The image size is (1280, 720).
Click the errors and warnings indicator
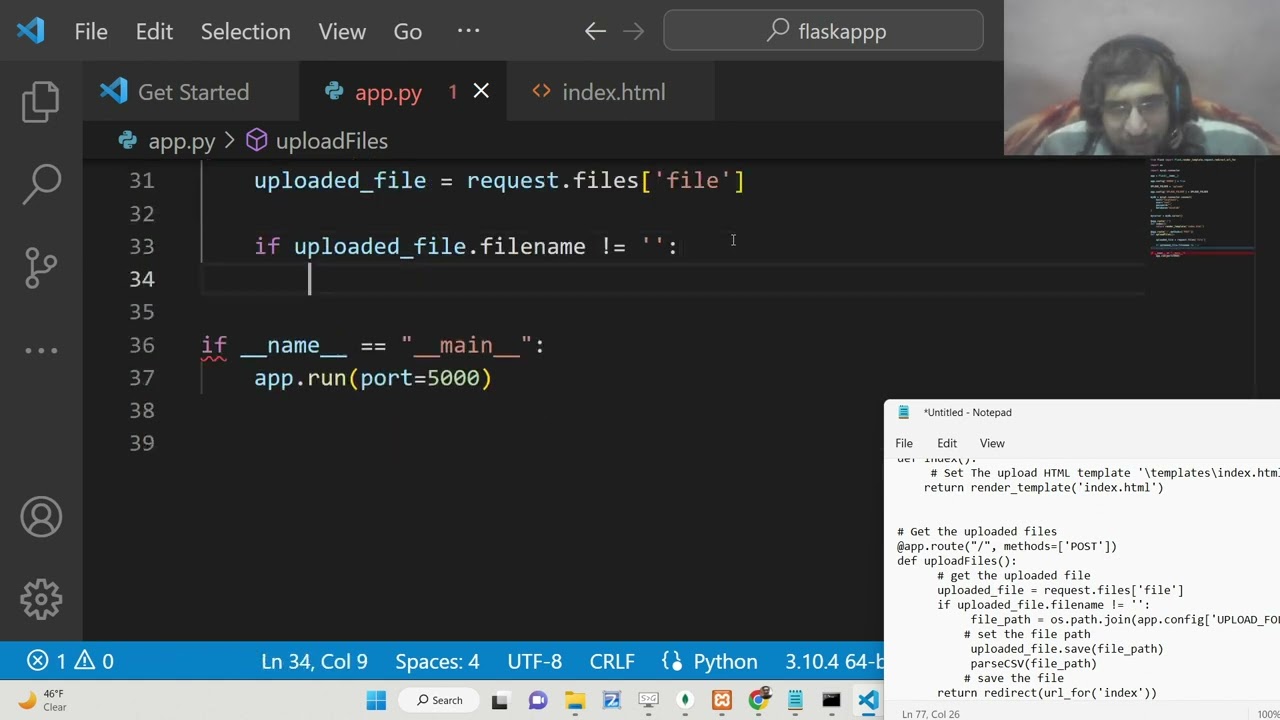click(x=70, y=662)
